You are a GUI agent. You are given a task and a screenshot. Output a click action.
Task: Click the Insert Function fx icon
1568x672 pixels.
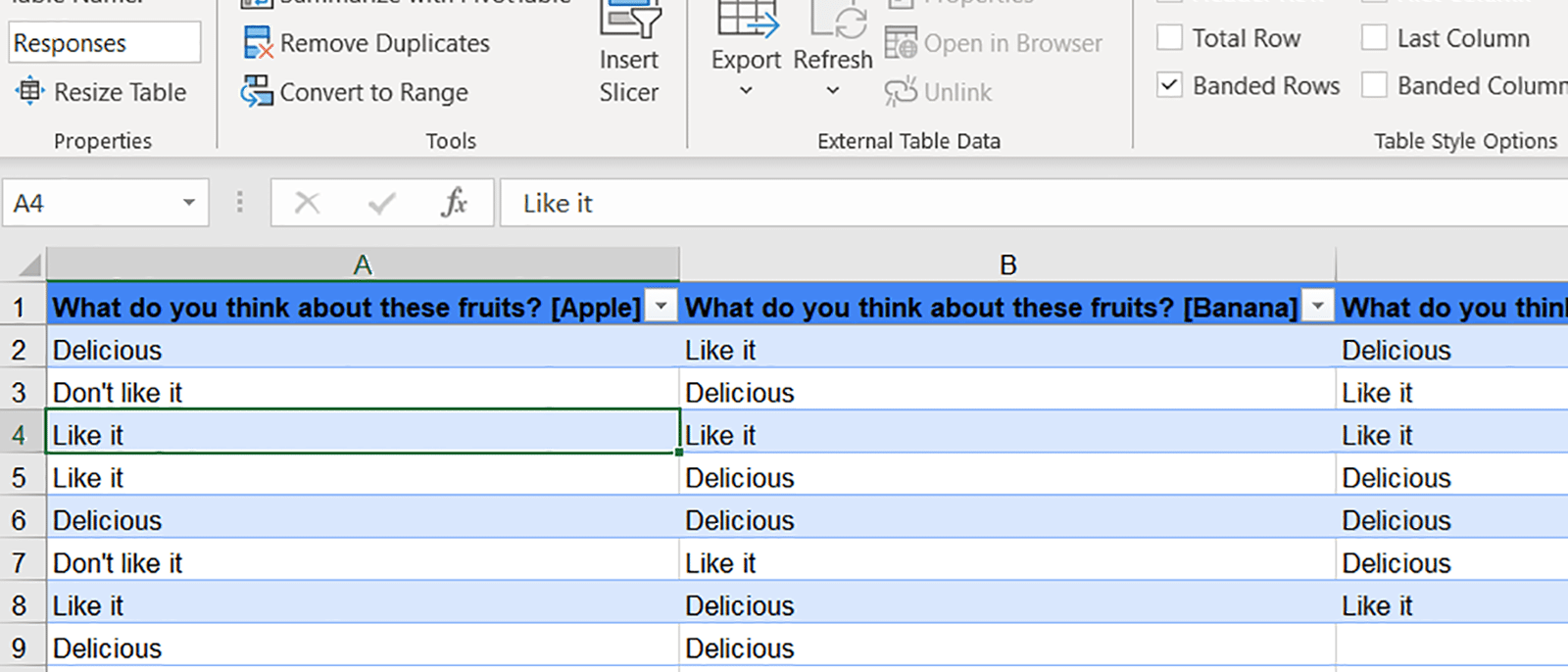pyautogui.click(x=454, y=203)
